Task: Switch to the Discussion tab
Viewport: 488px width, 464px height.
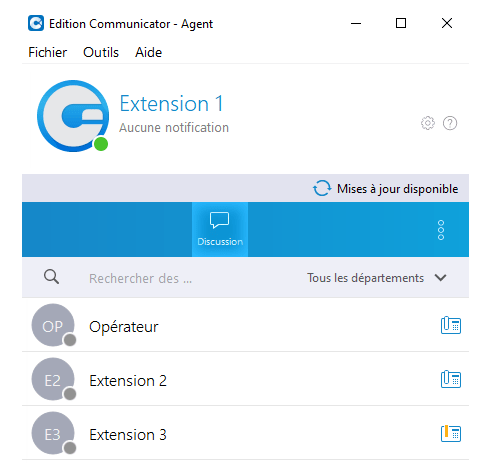Action: 220,229
